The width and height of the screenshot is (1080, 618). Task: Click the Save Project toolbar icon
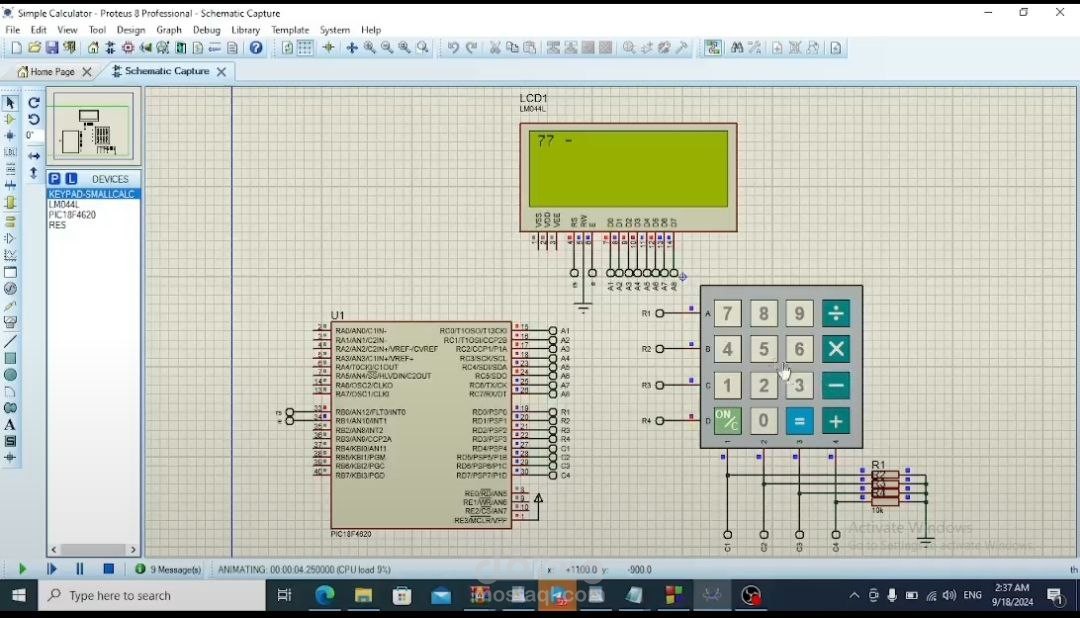pyautogui.click(x=52, y=48)
